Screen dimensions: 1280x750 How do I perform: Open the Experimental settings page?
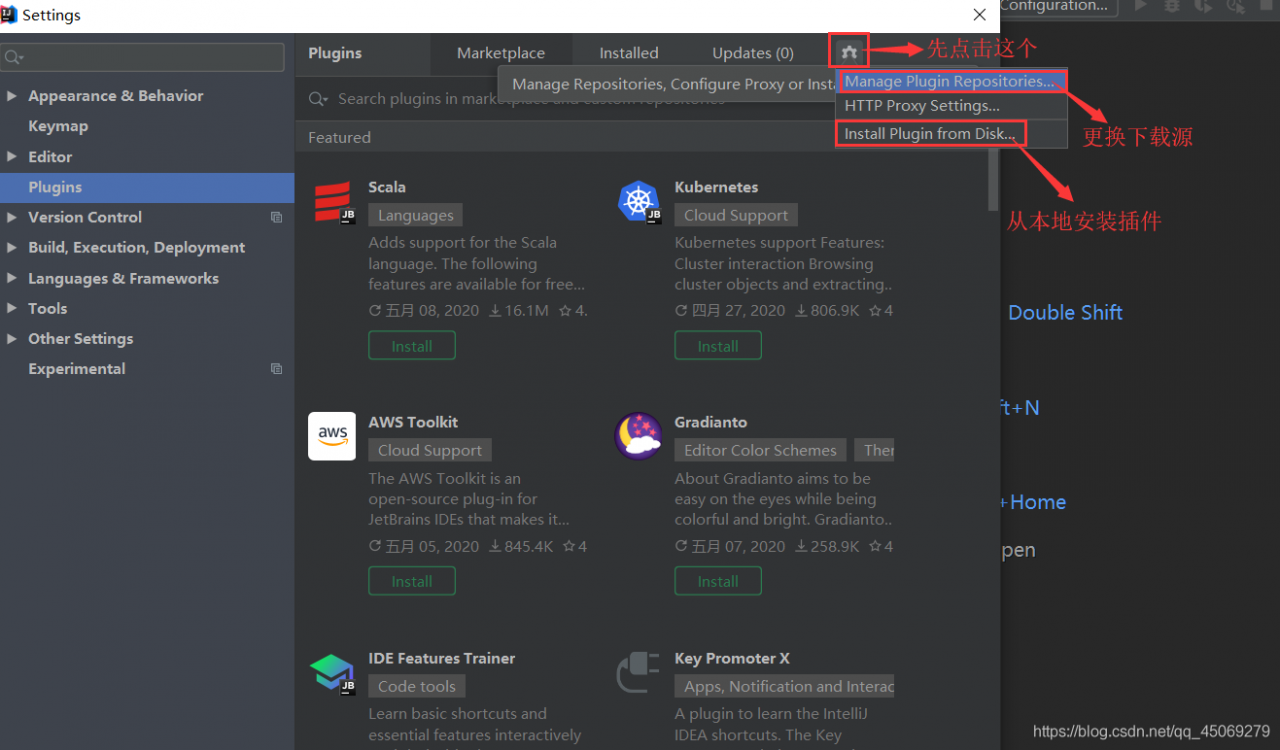[x=77, y=369]
